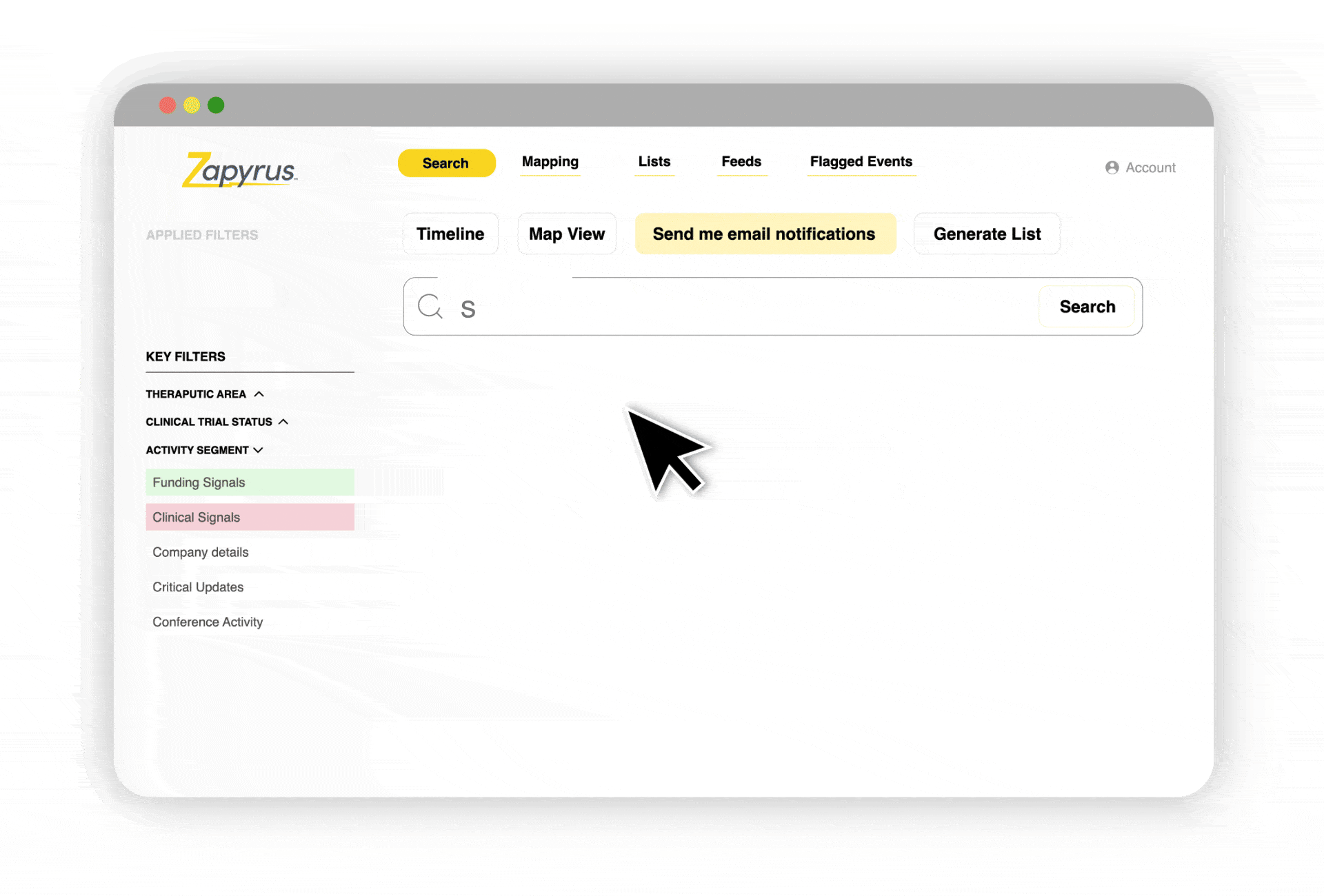The width and height of the screenshot is (1324, 896).
Task: Select the Critical Updates filter
Action: pos(198,587)
